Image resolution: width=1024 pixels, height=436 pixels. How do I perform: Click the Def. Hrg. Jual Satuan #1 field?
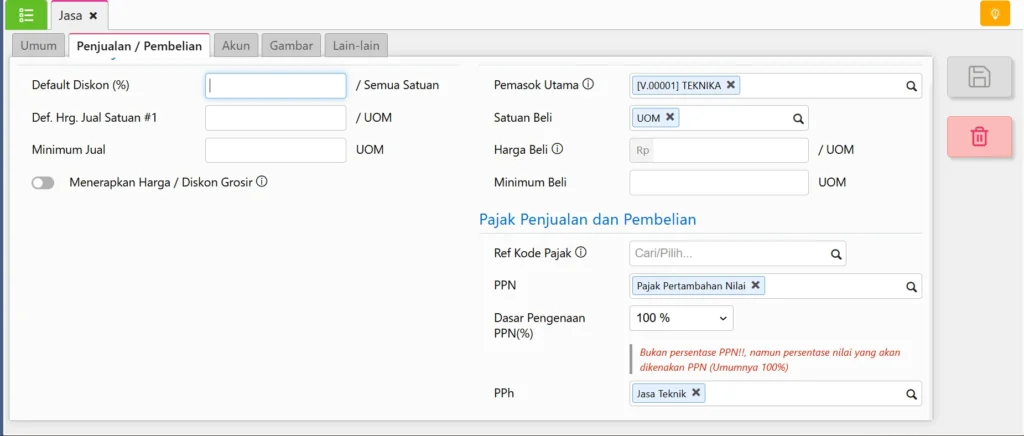pos(276,118)
